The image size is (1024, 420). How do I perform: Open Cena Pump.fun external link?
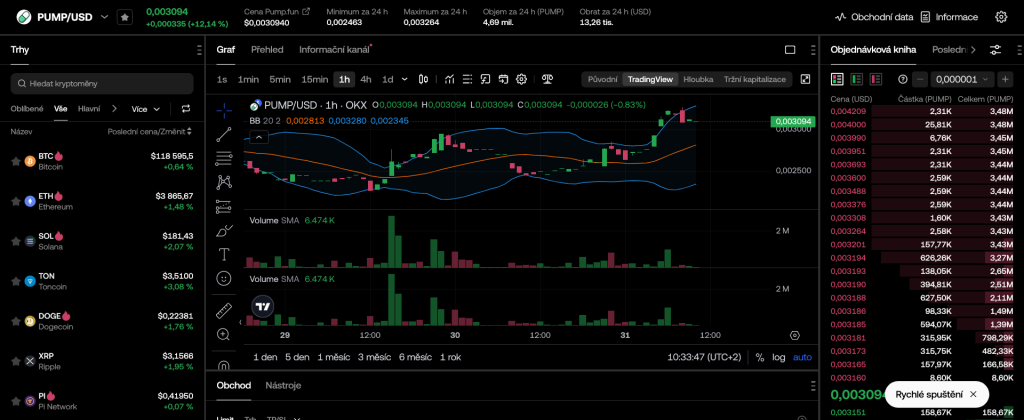(306, 12)
